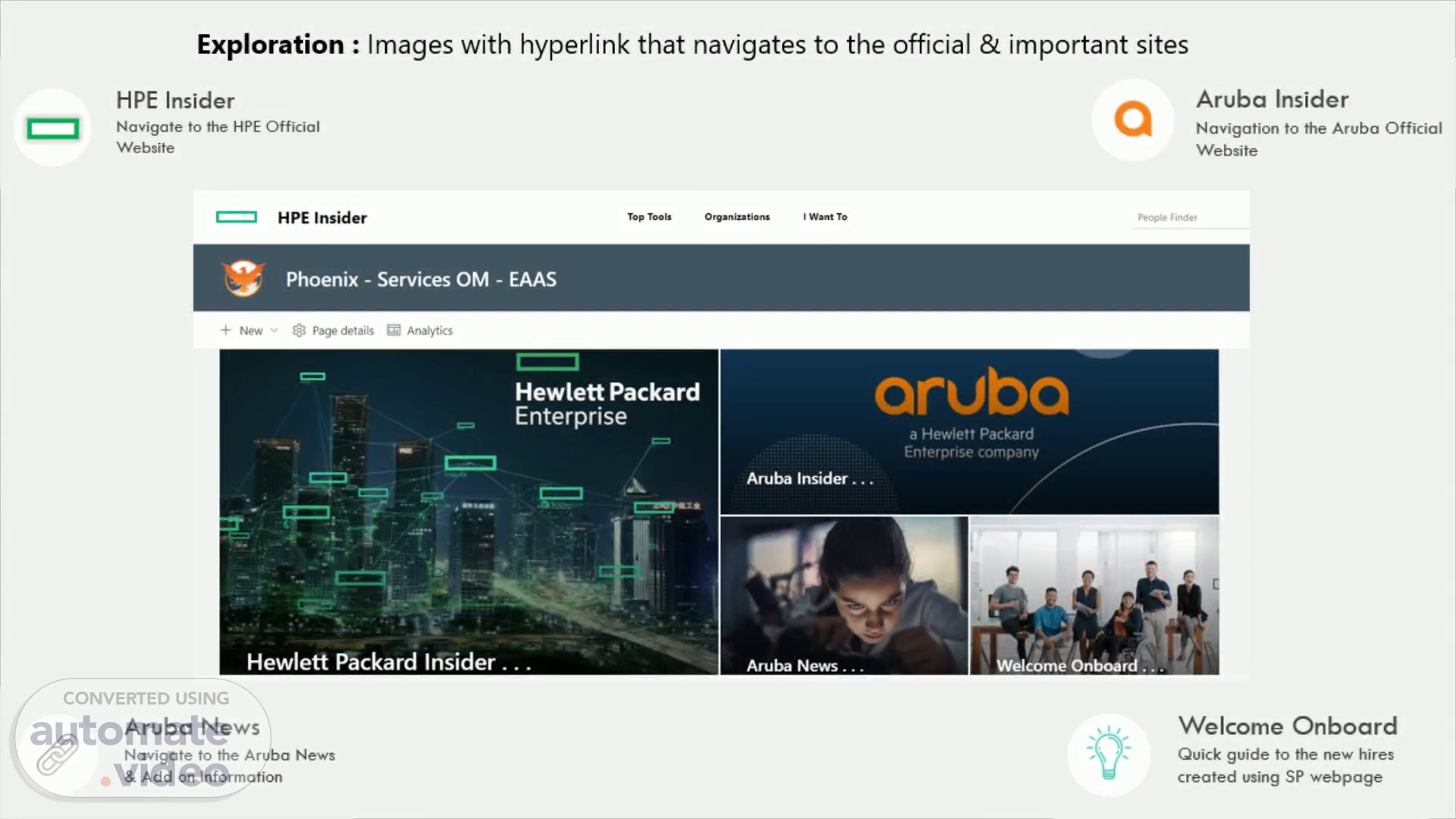Click the HPE Insider circular green logo icon
Viewport: 1456px width, 819px height.
(x=52, y=127)
